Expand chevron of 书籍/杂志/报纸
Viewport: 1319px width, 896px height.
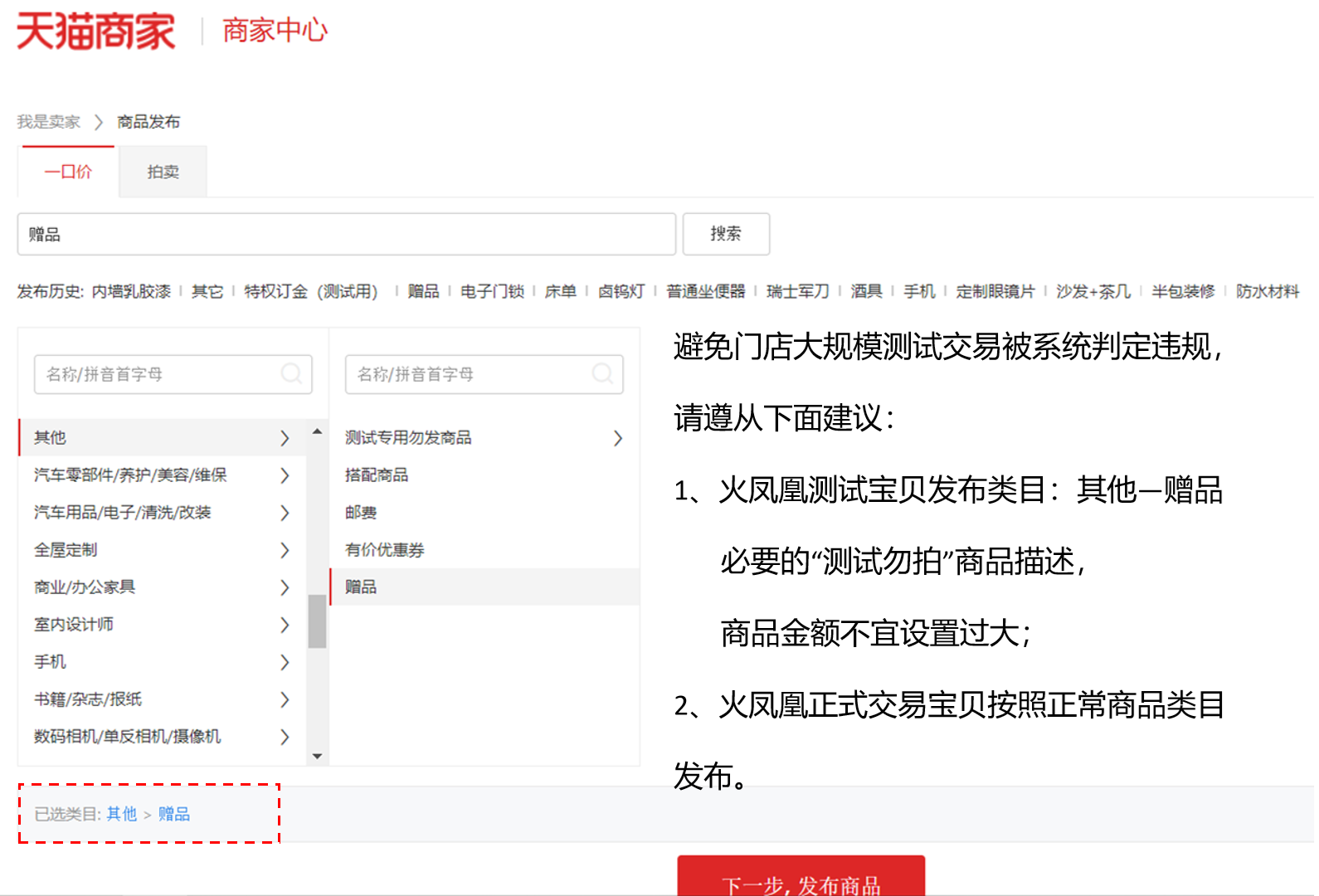click(285, 699)
